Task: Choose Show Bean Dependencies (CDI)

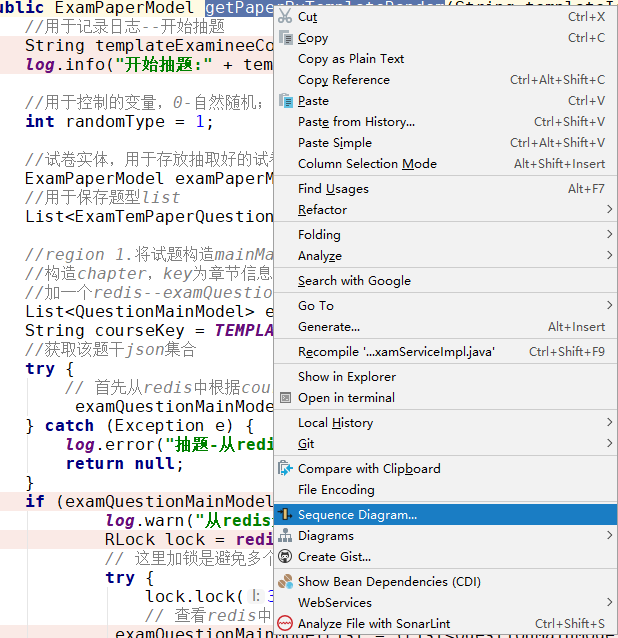Action: (x=445, y=581)
